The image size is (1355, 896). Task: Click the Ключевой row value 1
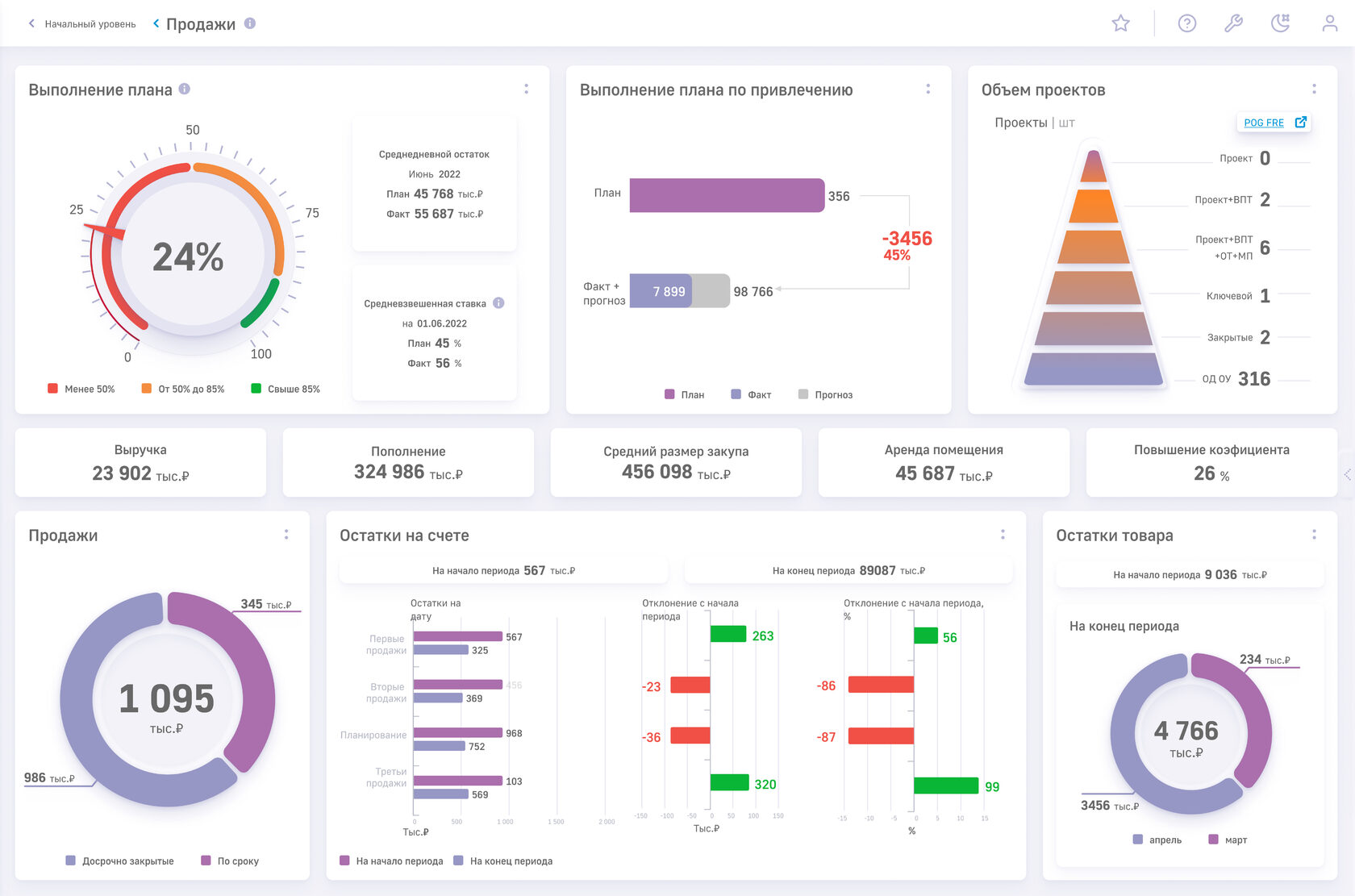tap(1265, 295)
